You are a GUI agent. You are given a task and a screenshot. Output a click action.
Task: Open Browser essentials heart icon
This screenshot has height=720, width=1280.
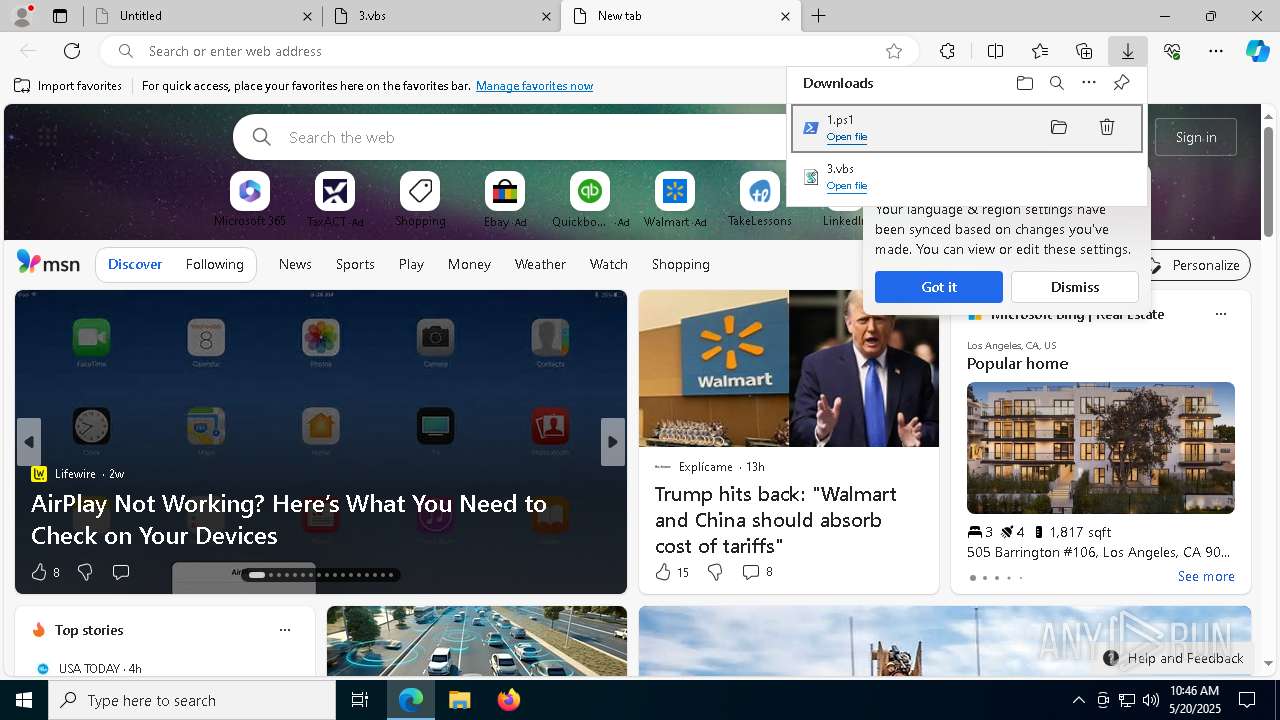tap(1172, 51)
